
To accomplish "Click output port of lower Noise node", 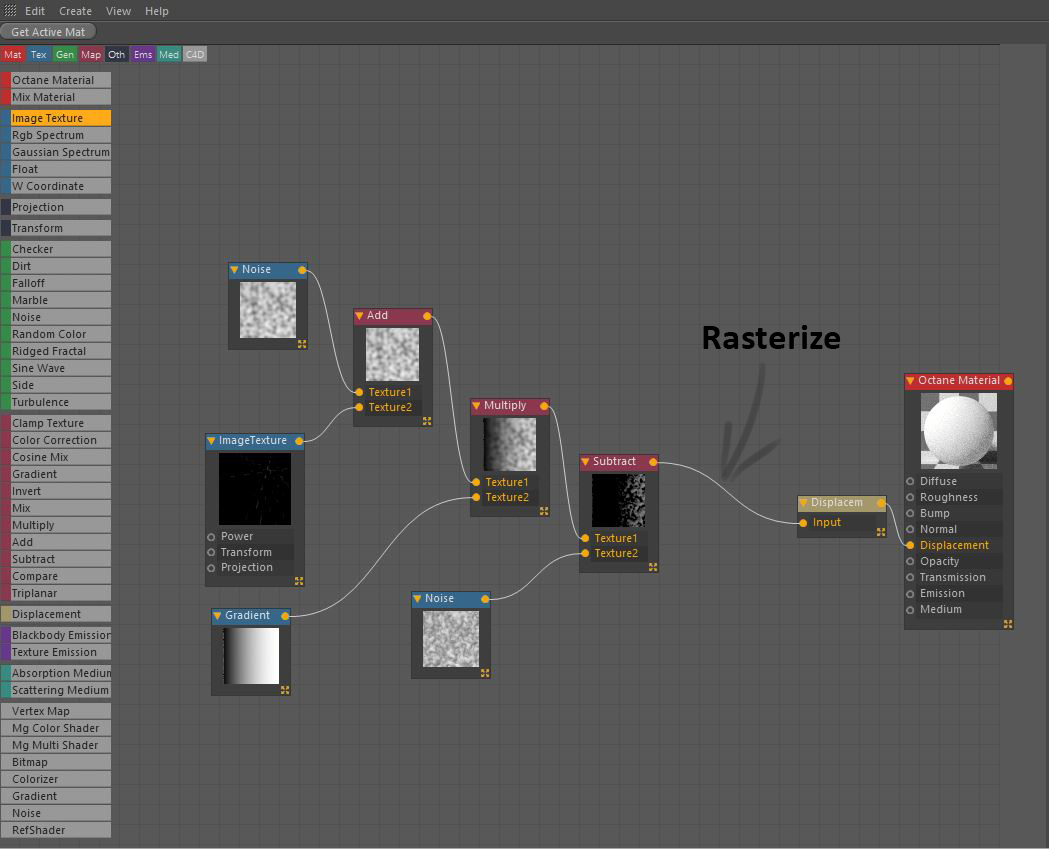I will 485,599.
